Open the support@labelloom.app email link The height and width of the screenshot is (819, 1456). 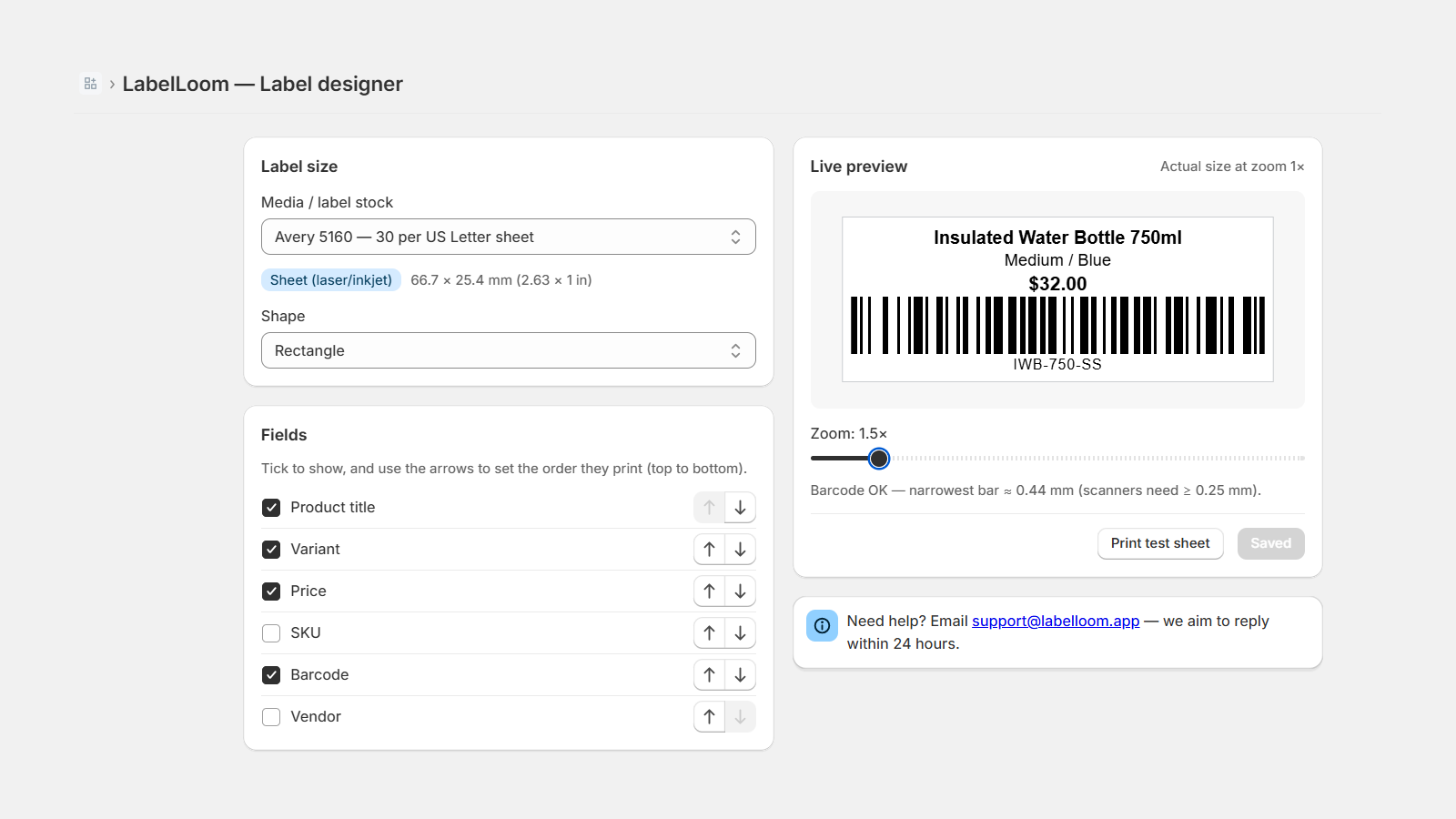coord(1056,621)
